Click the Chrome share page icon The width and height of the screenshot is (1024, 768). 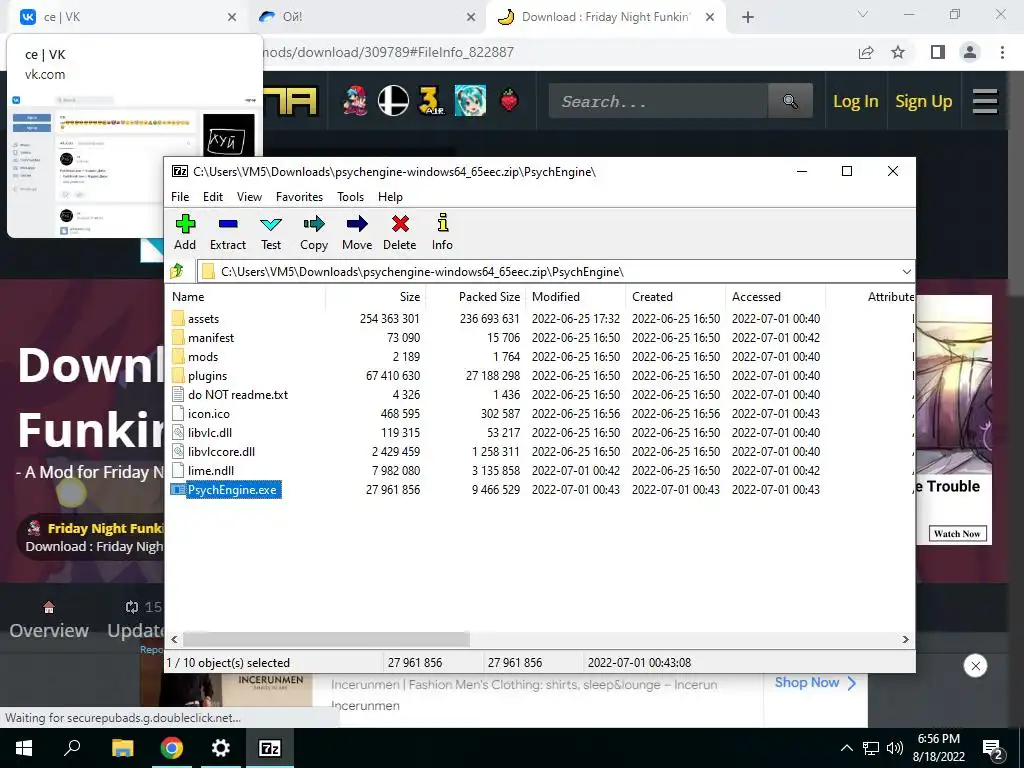[866, 52]
